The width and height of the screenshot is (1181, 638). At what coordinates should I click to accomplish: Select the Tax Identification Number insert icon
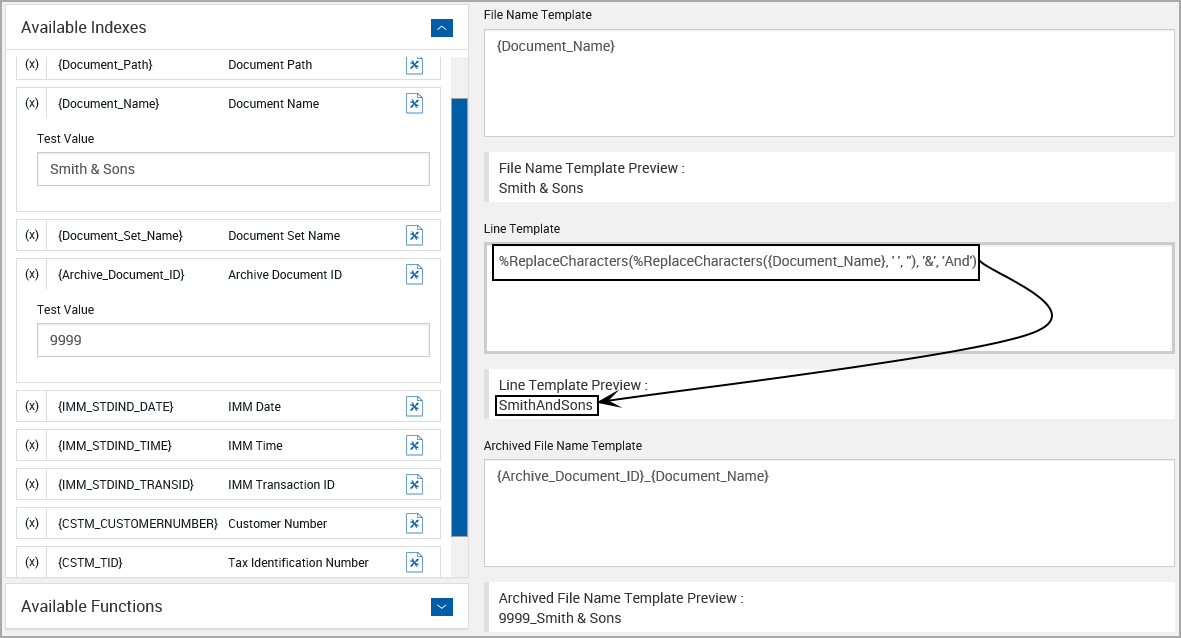coord(414,562)
